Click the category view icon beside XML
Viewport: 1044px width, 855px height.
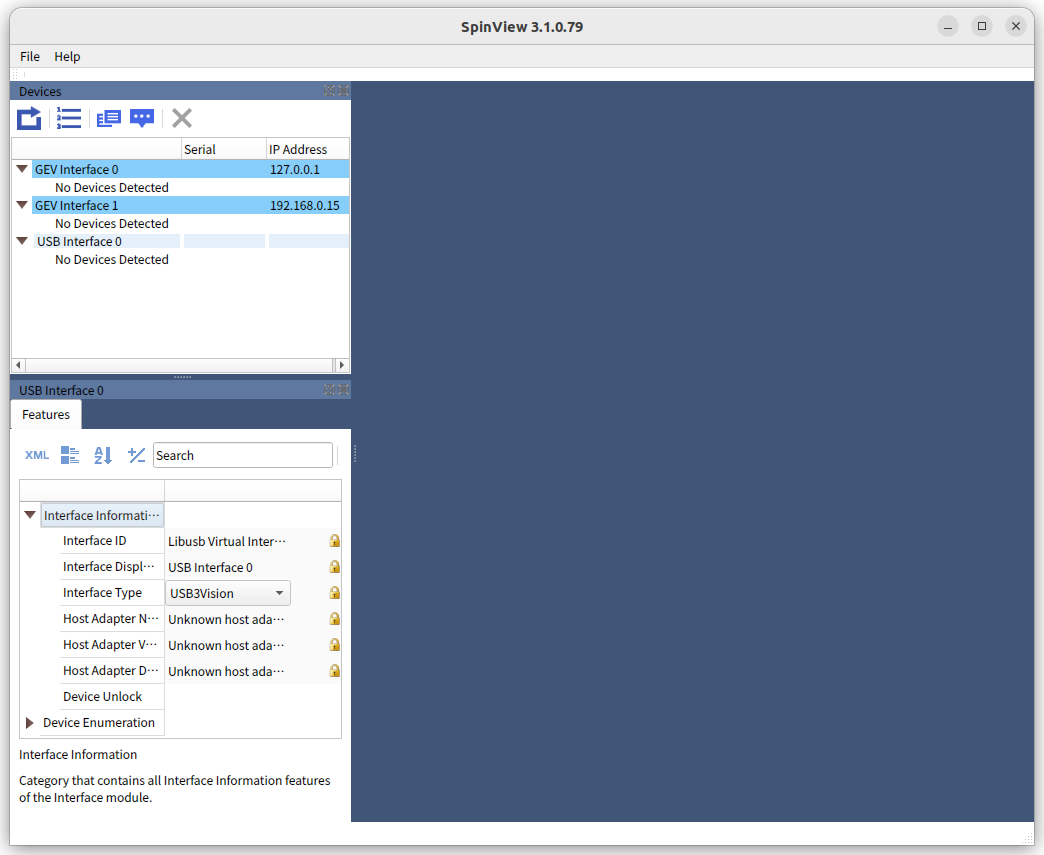pos(70,456)
